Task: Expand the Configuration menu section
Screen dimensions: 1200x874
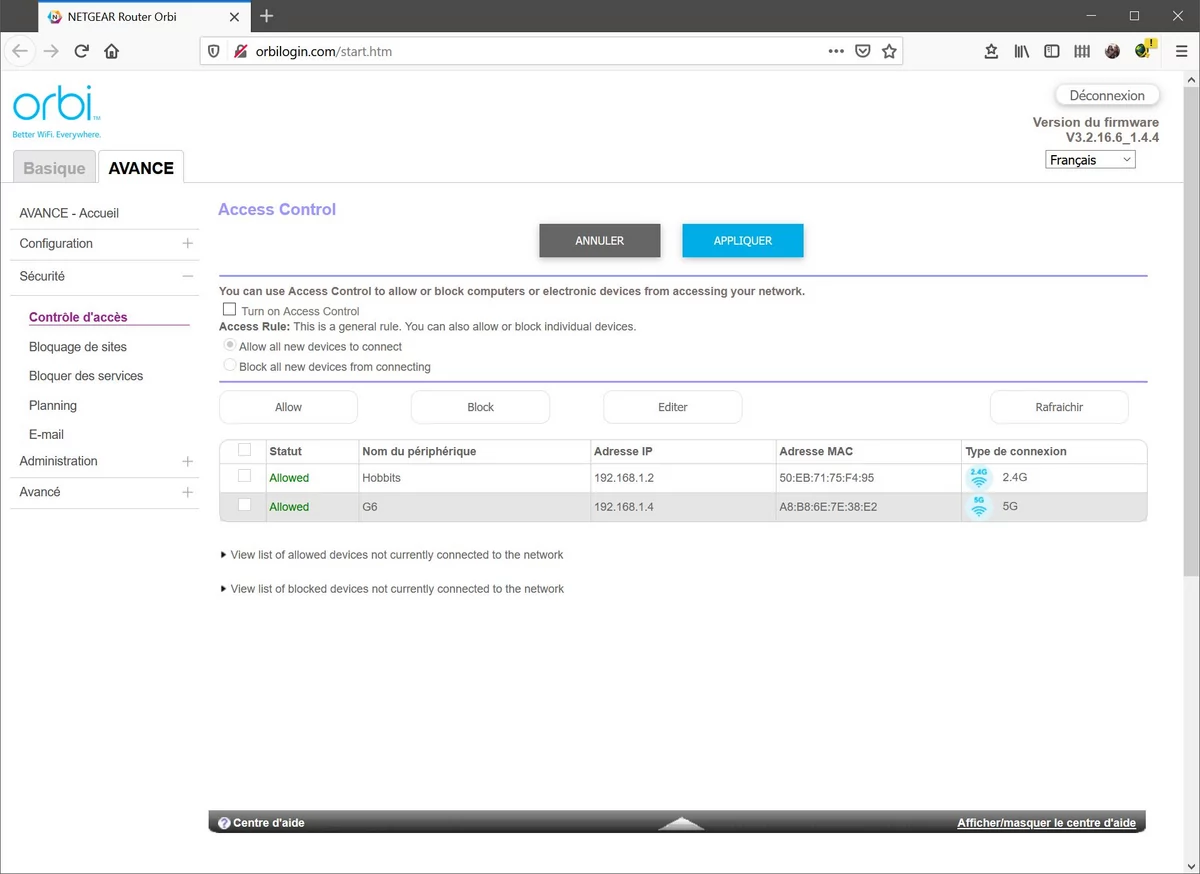Action: click(187, 243)
